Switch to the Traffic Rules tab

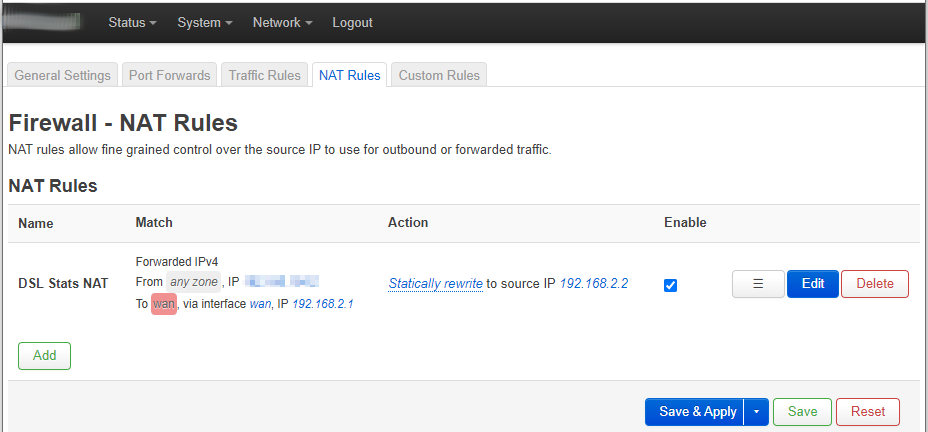(x=265, y=75)
